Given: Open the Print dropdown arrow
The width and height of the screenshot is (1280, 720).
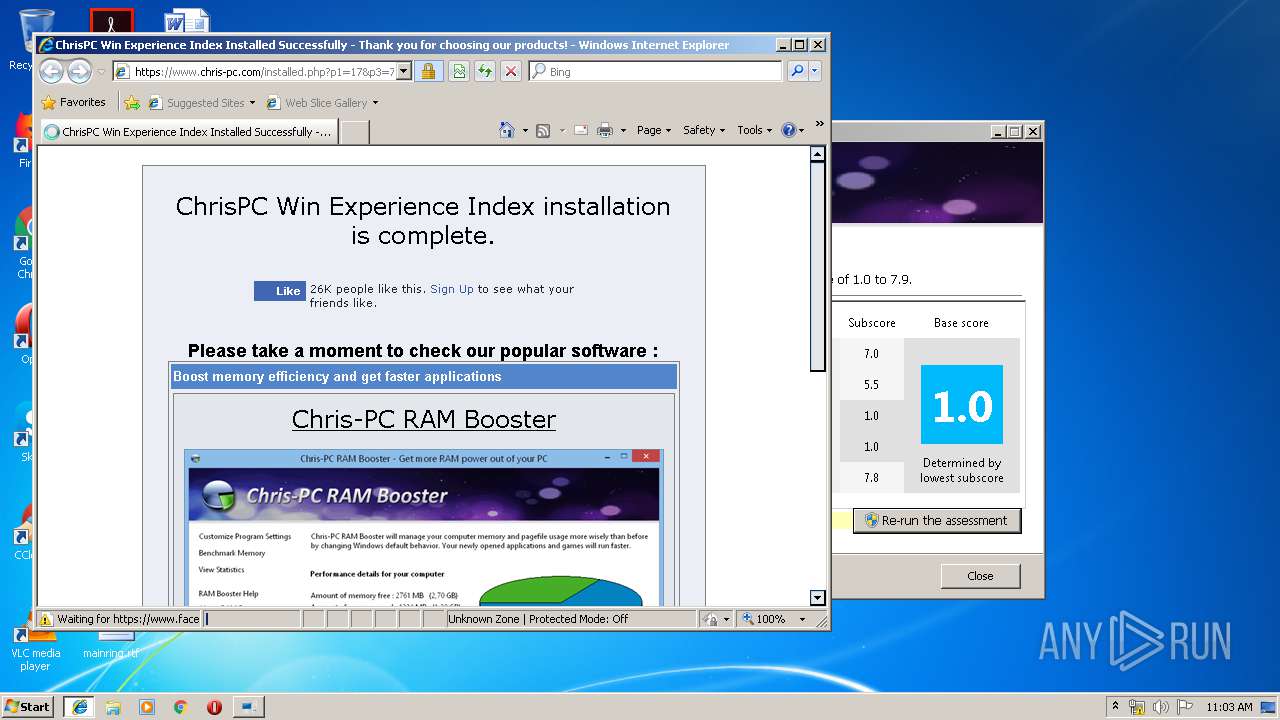Looking at the screenshot, I should 623,130.
